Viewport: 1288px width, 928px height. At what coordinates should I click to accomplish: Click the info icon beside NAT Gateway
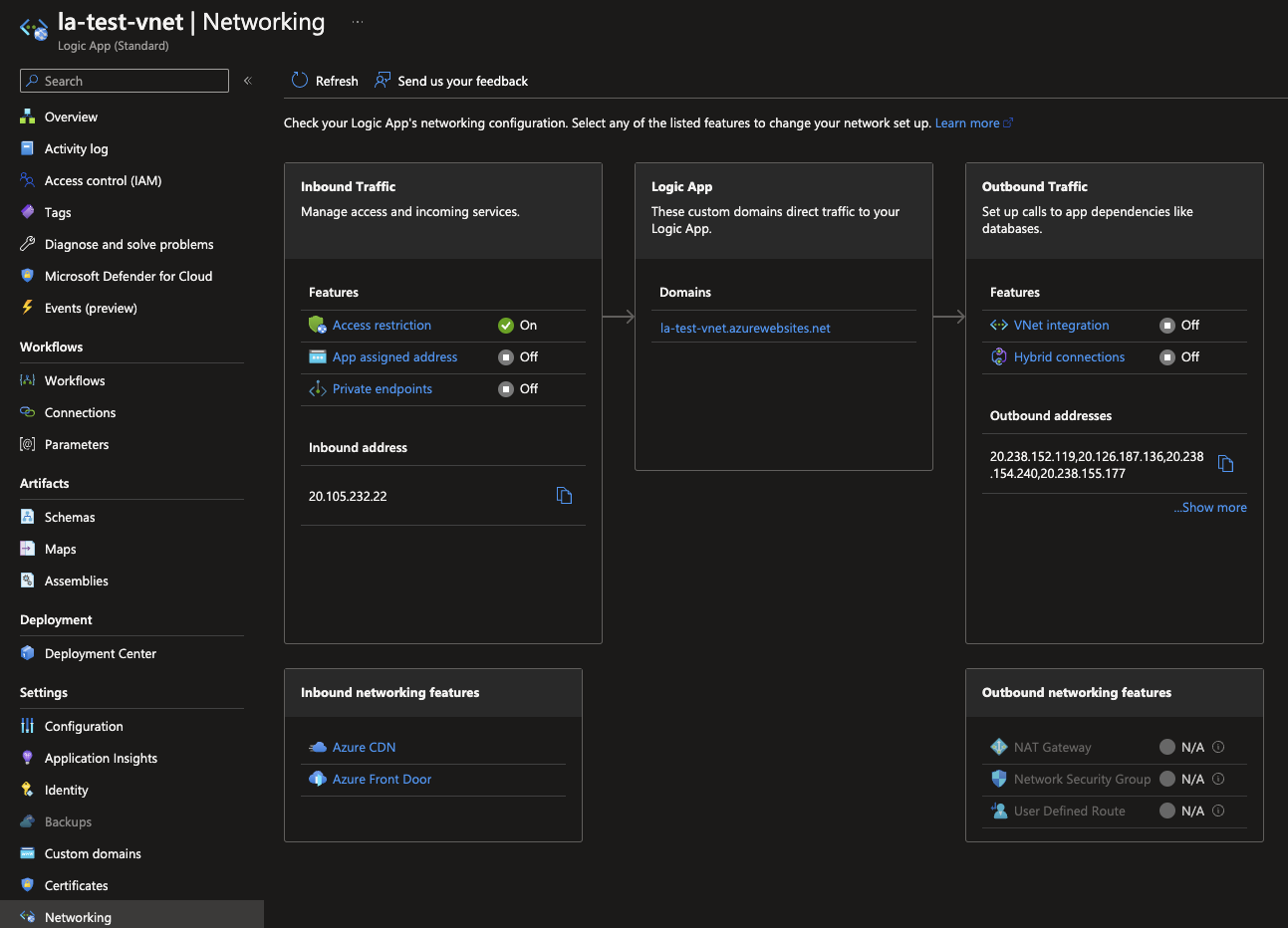1218,747
